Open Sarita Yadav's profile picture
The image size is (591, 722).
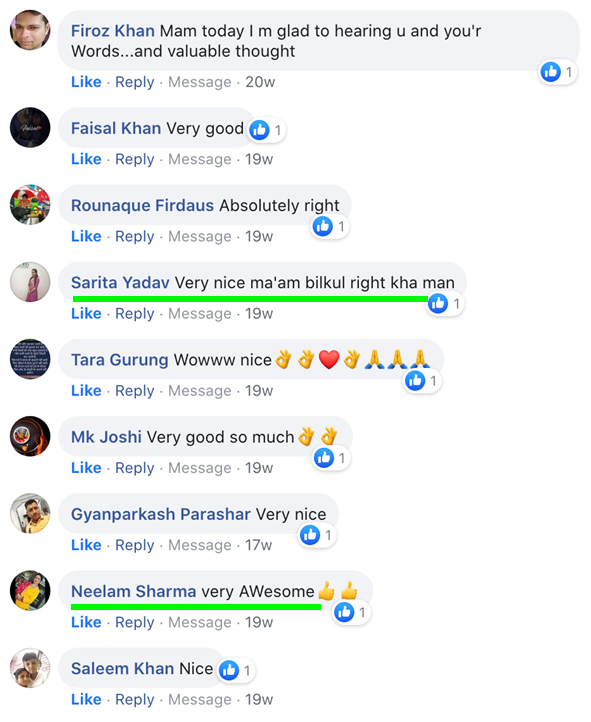(30, 282)
